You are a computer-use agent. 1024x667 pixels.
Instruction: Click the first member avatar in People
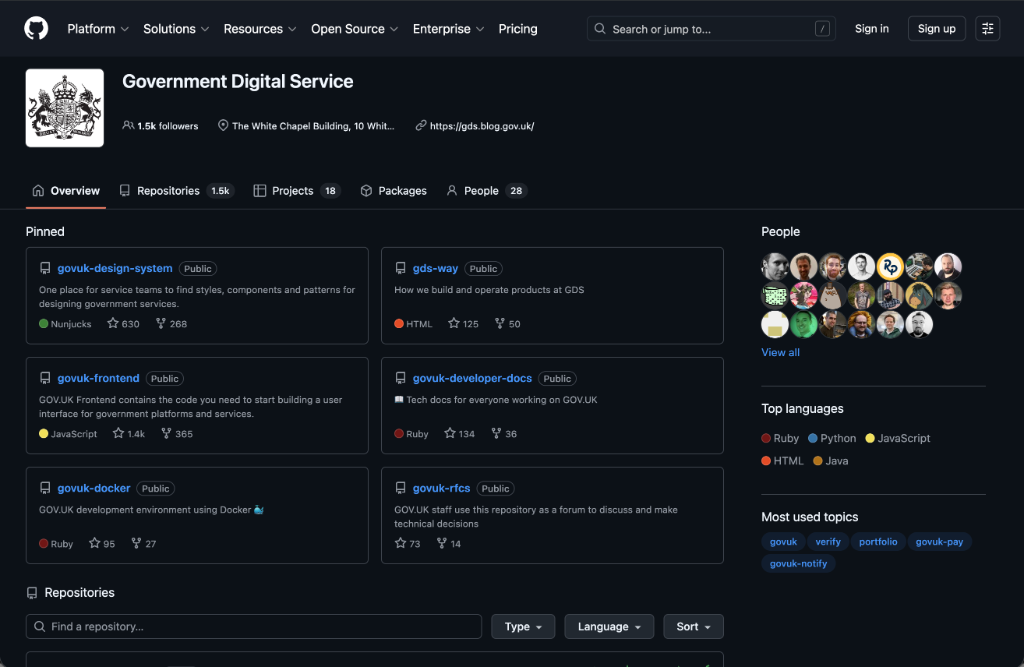[x=775, y=267]
